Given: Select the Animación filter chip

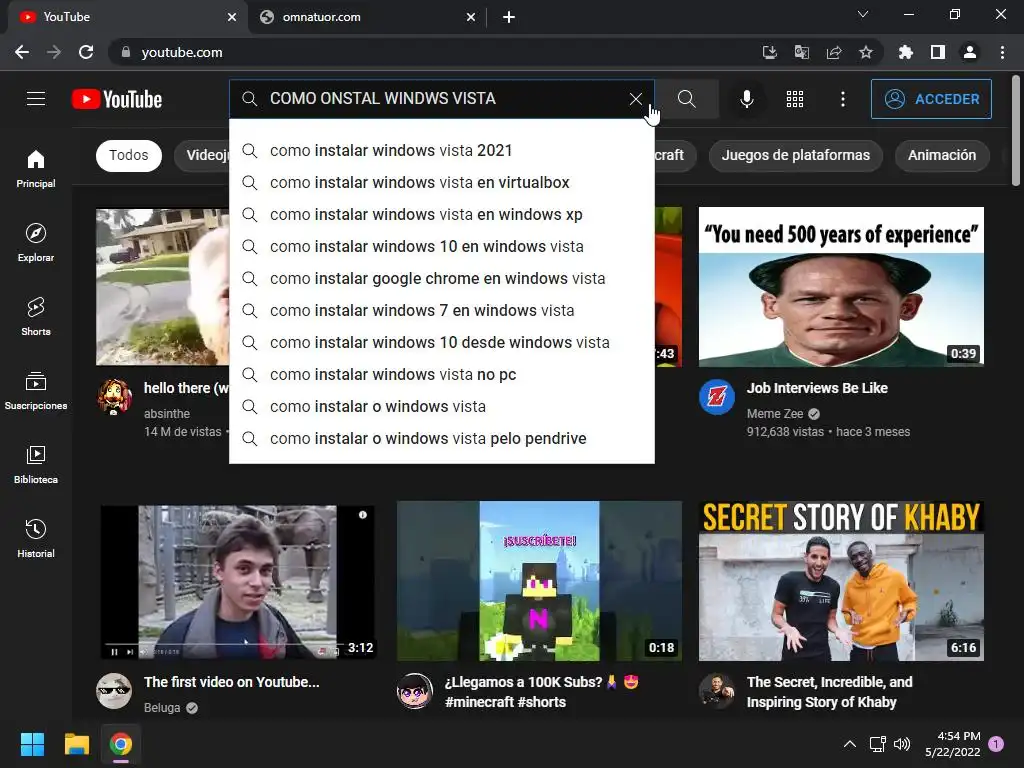Looking at the screenshot, I should pos(942,155).
